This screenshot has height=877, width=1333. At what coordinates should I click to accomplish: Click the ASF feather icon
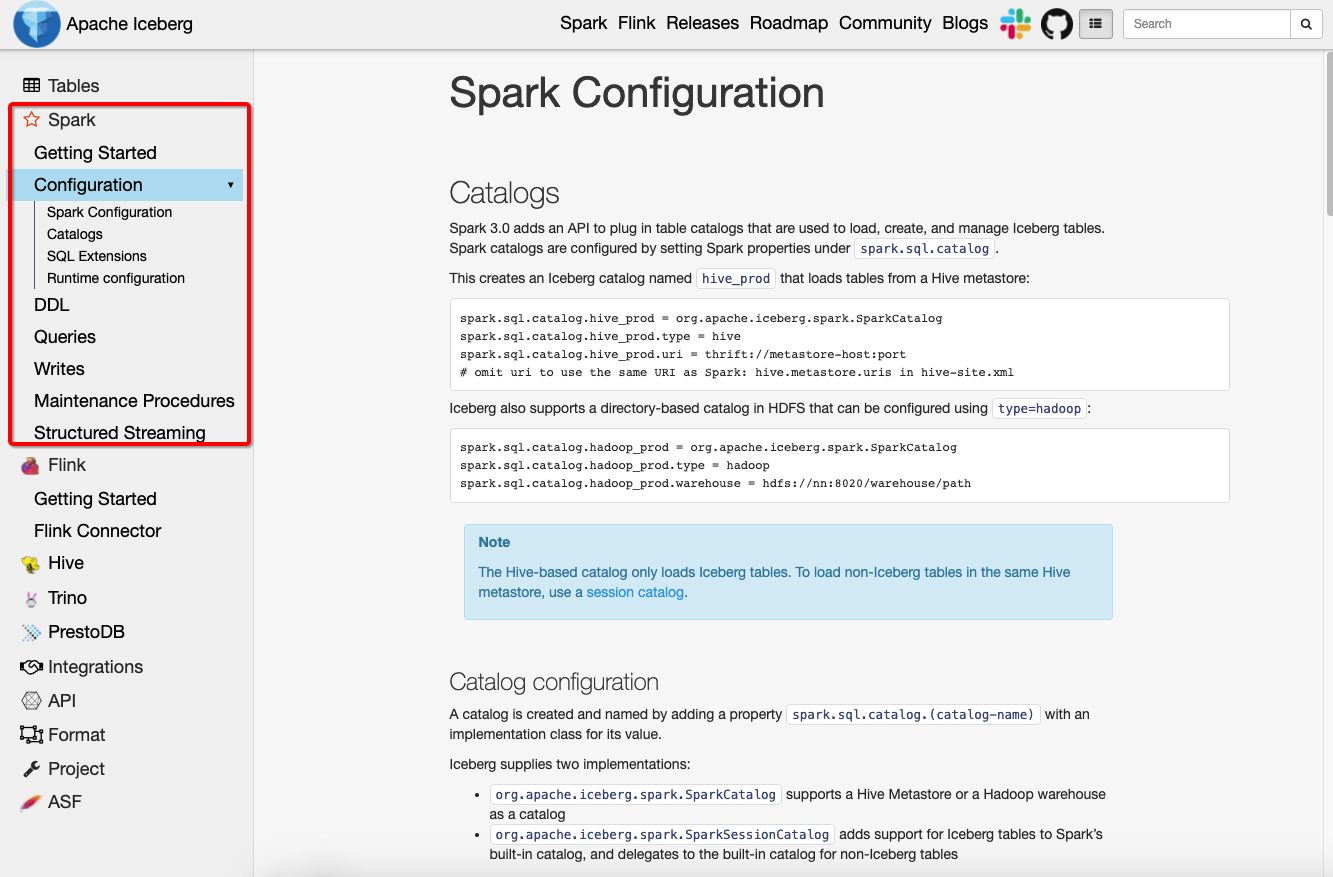pyautogui.click(x=31, y=802)
